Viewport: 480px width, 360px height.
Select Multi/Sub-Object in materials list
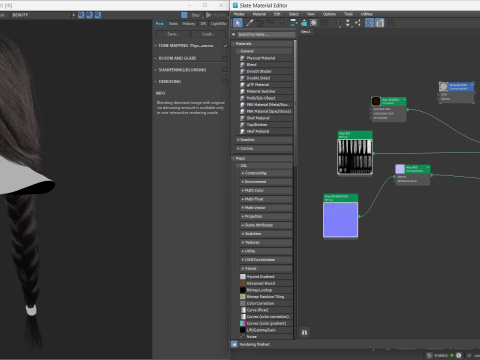[266, 98]
